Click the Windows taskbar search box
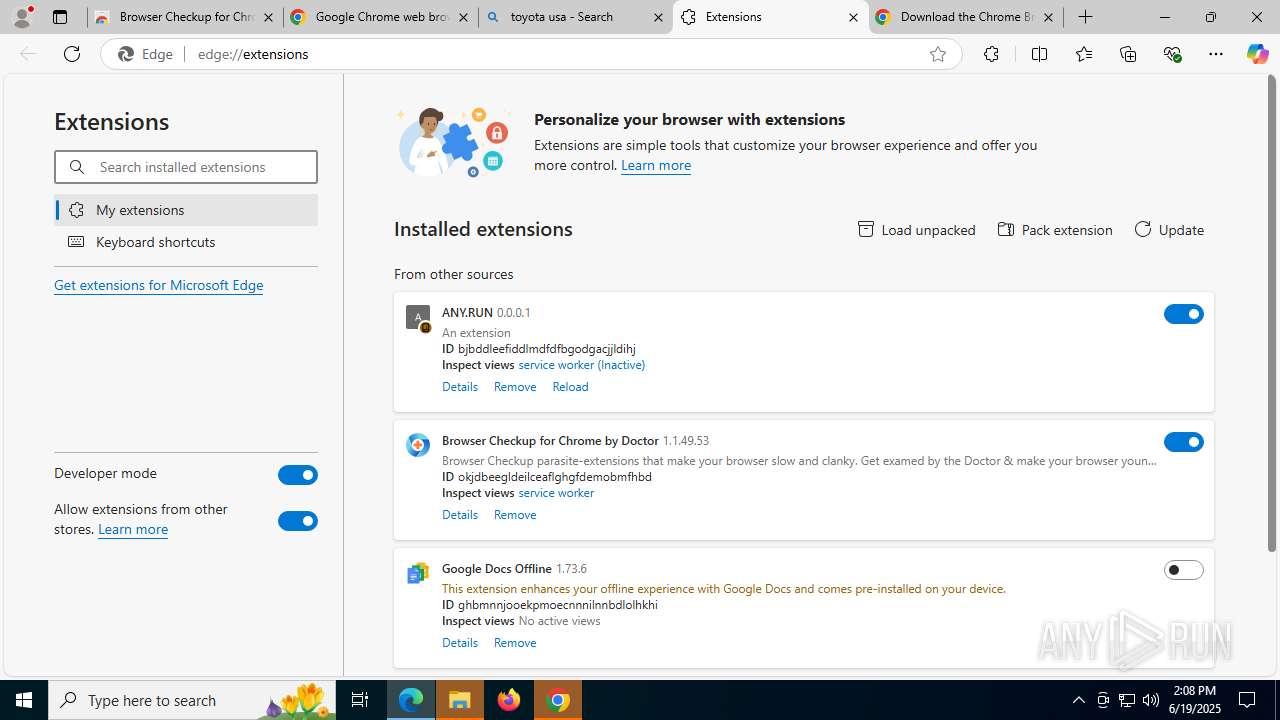This screenshot has width=1280, height=720. pyautogui.click(x=190, y=700)
